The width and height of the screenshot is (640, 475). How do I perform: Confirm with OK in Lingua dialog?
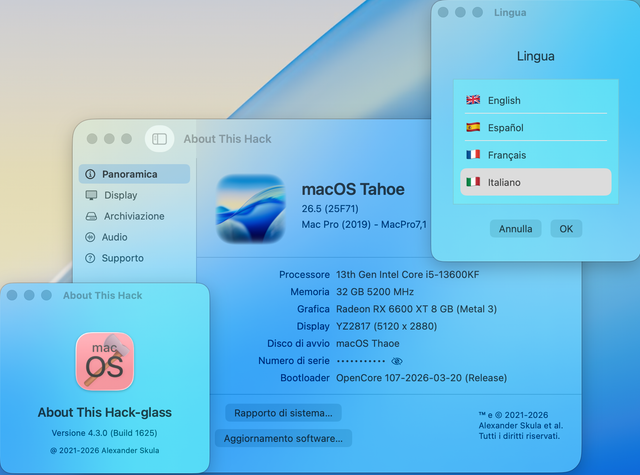point(566,229)
